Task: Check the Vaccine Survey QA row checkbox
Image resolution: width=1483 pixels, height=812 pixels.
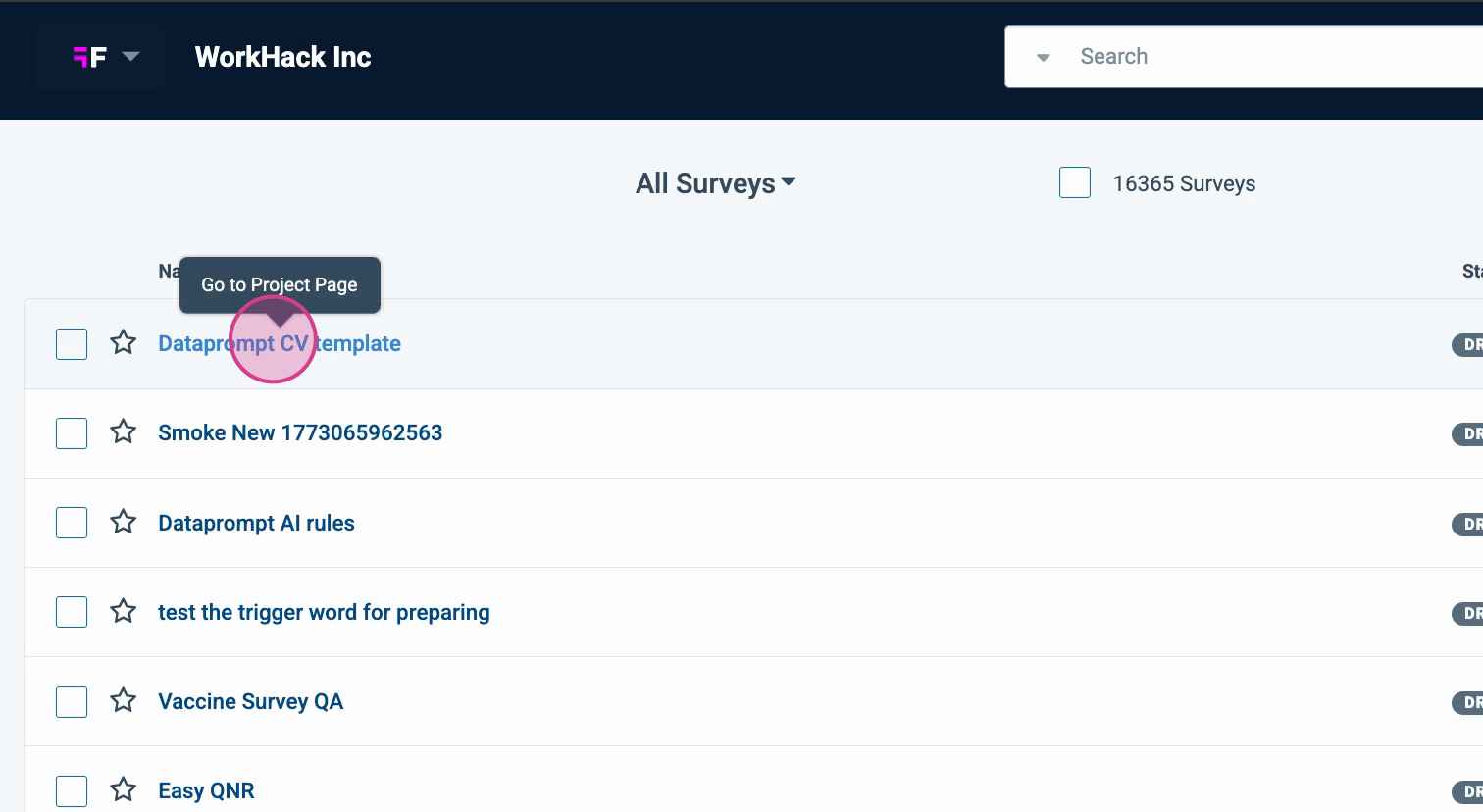Action: tap(72, 702)
